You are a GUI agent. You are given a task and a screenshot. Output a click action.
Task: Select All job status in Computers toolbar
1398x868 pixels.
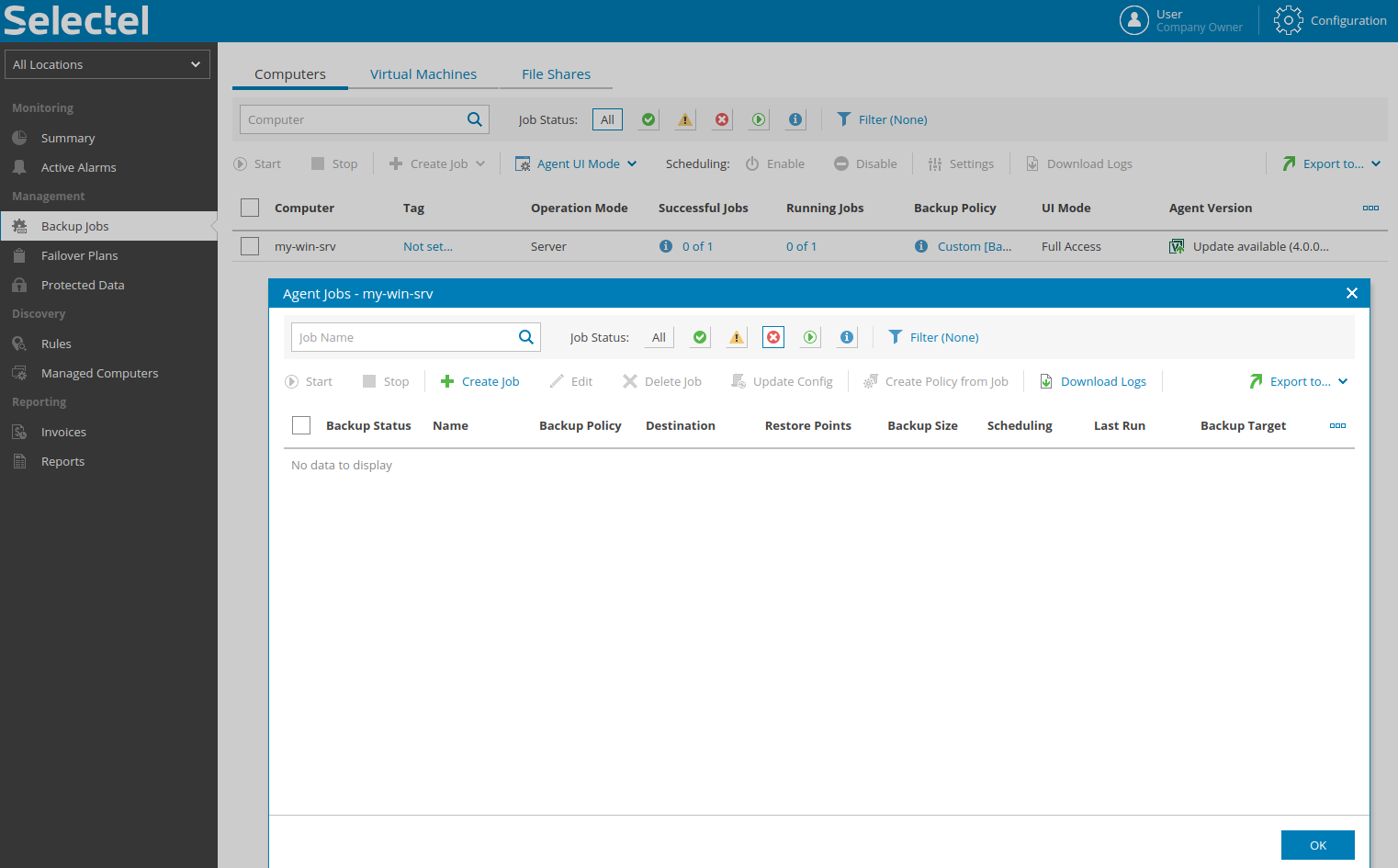point(607,119)
